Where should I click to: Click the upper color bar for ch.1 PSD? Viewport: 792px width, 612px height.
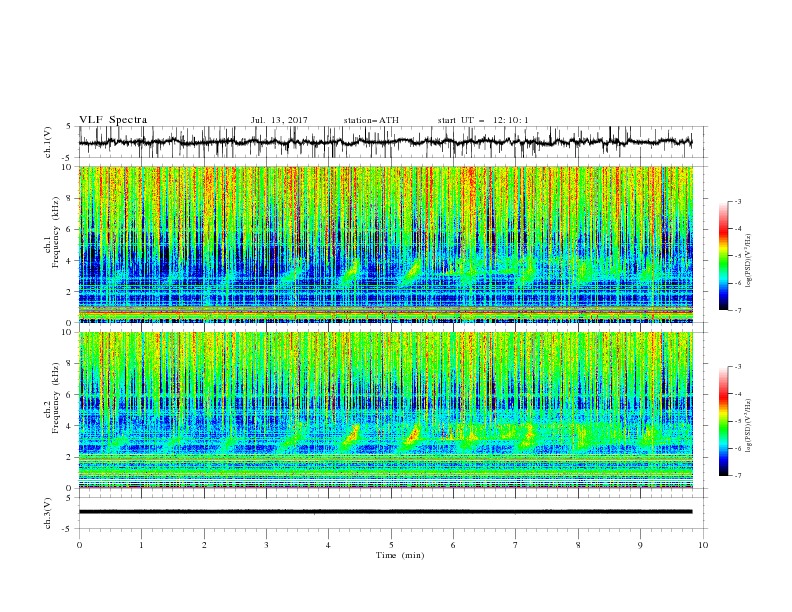tap(724, 255)
